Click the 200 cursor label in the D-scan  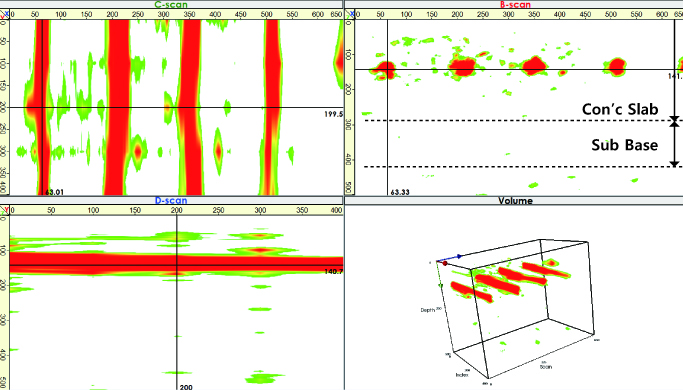click(186, 387)
